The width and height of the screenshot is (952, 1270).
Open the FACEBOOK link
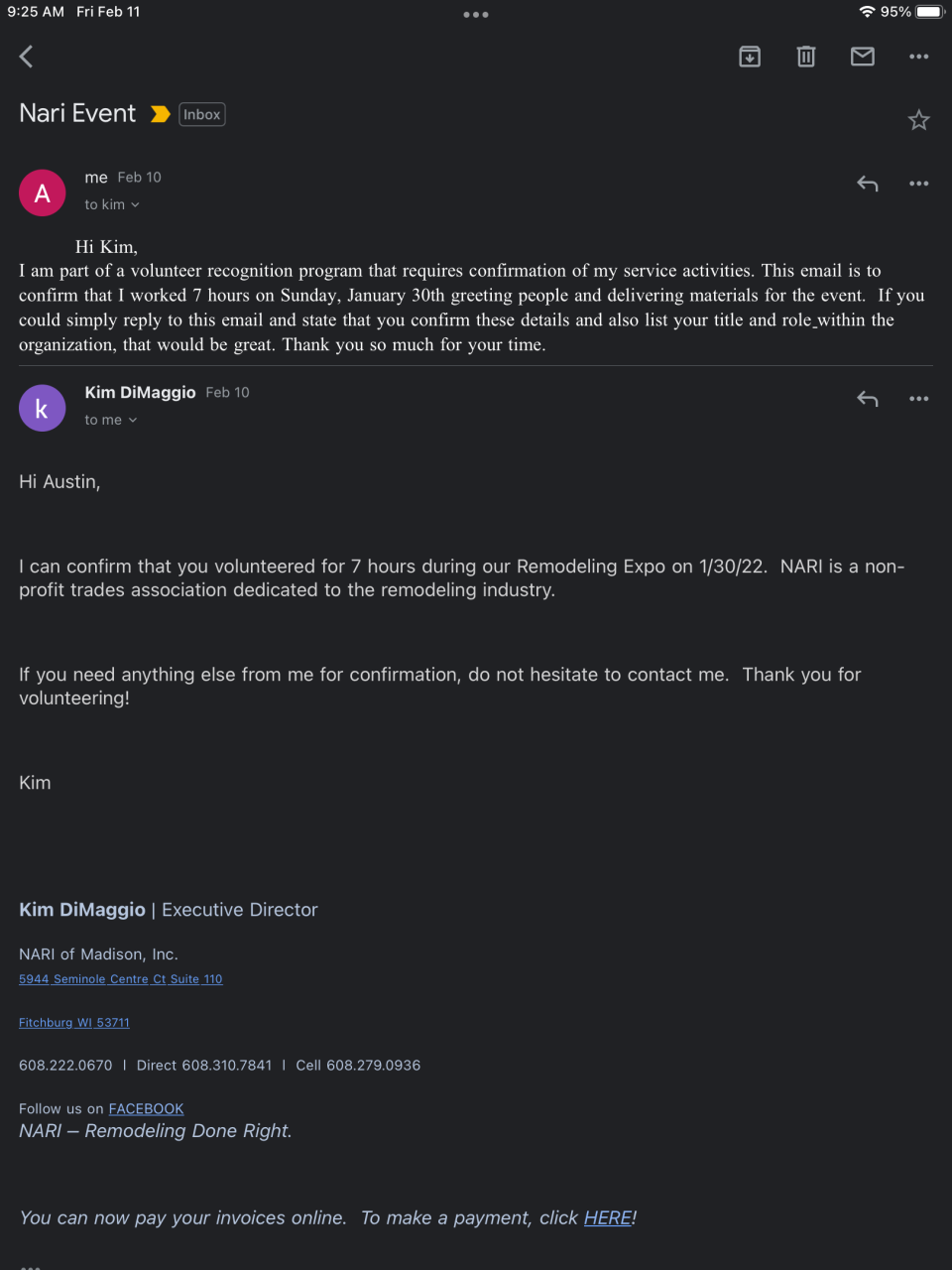146,1108
